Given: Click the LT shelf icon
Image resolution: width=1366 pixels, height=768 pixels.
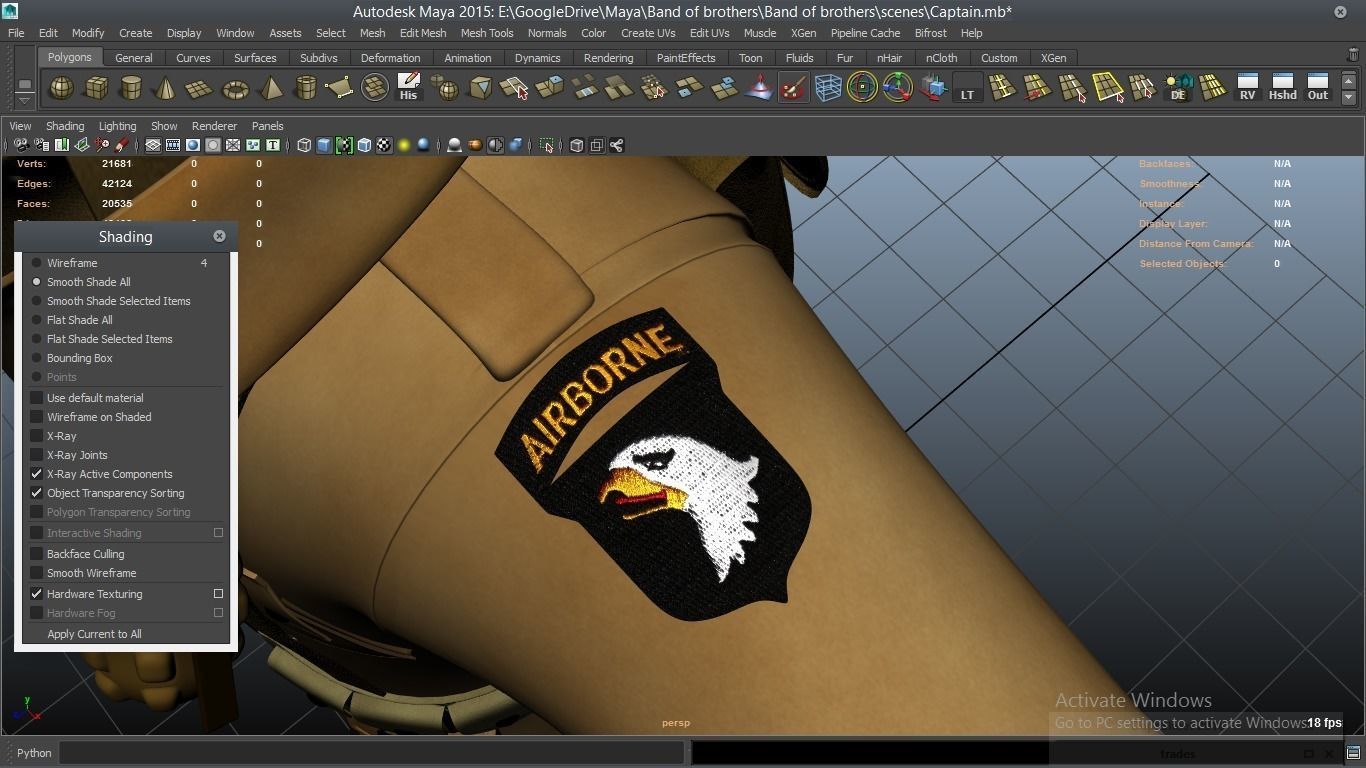Looking at the screenshot, I should (x=967, y=89).
